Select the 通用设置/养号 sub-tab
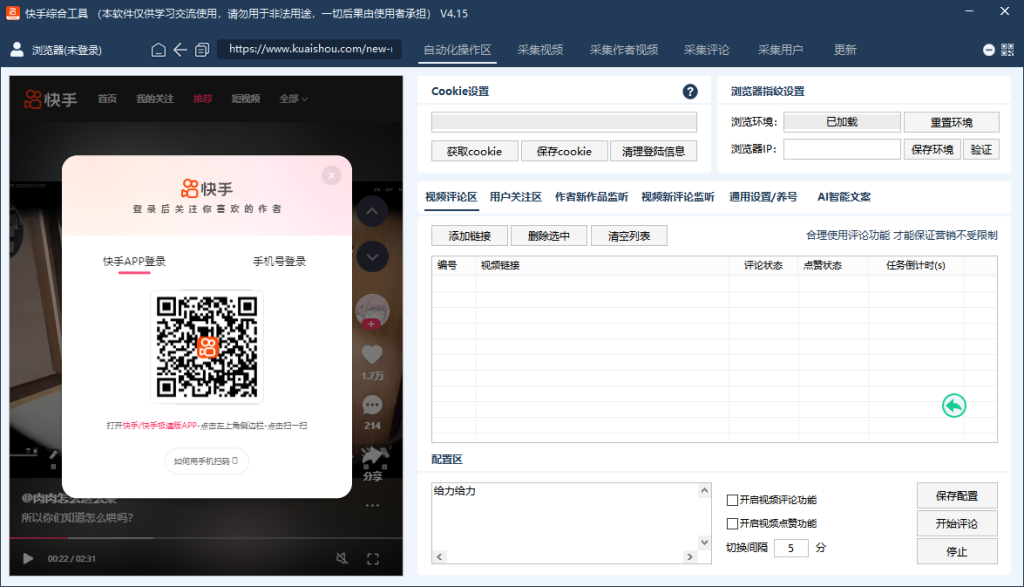 coord(763,197)
